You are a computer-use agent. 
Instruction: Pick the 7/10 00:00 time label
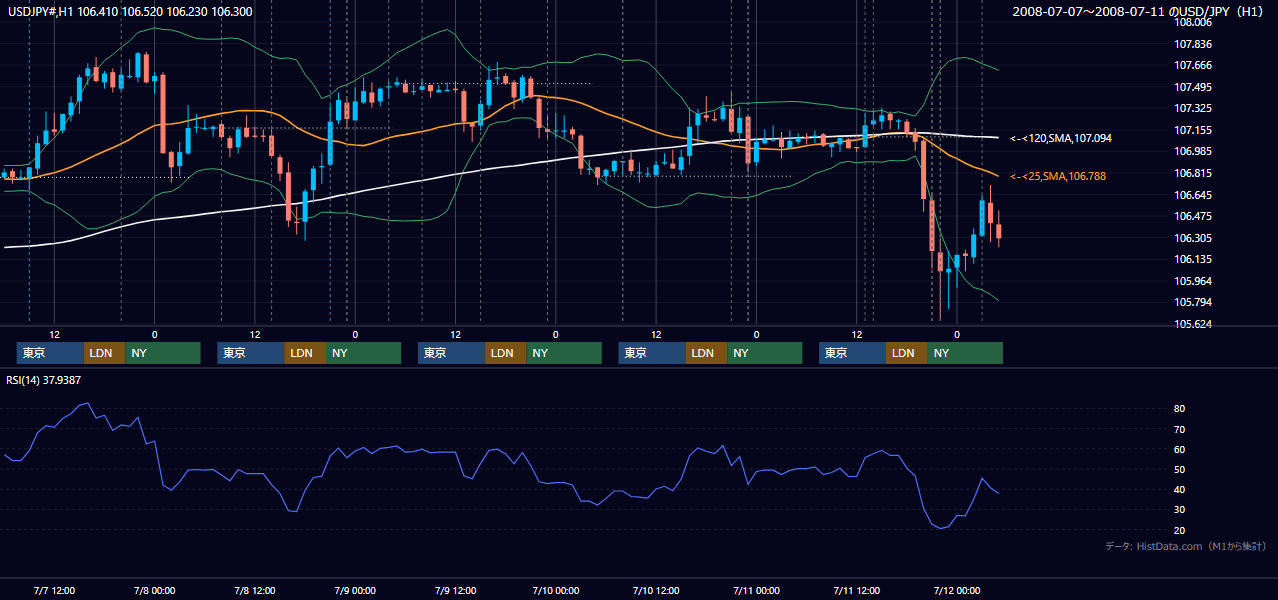[x=555, y=590]
